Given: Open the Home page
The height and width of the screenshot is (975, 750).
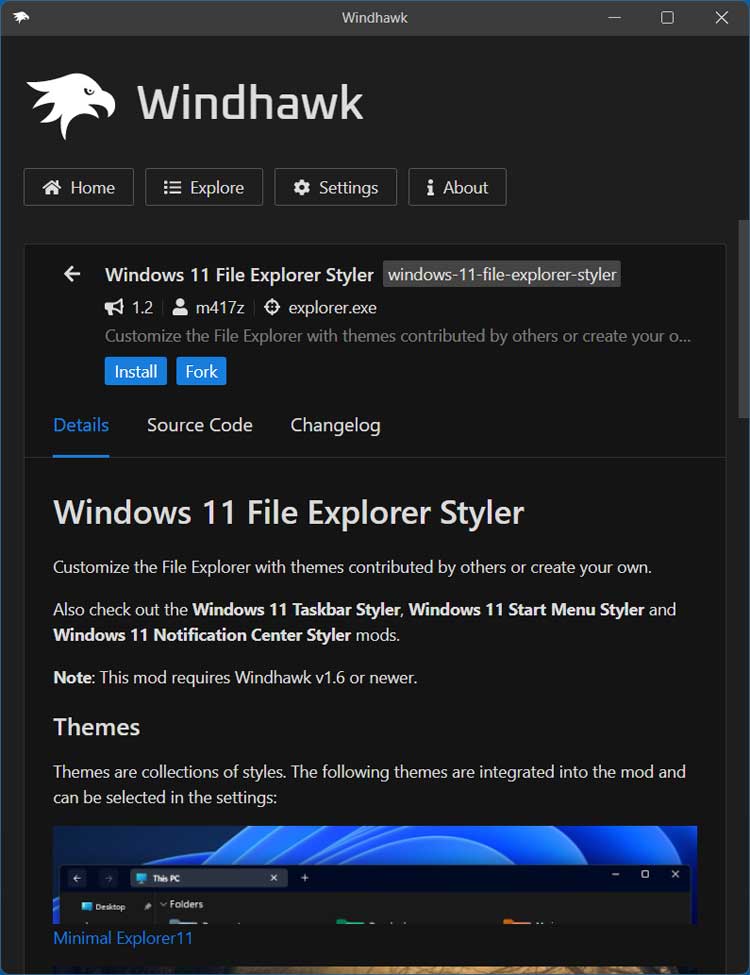Looking at the screenshot, I should pyautogui.click(x=78, y=187).
